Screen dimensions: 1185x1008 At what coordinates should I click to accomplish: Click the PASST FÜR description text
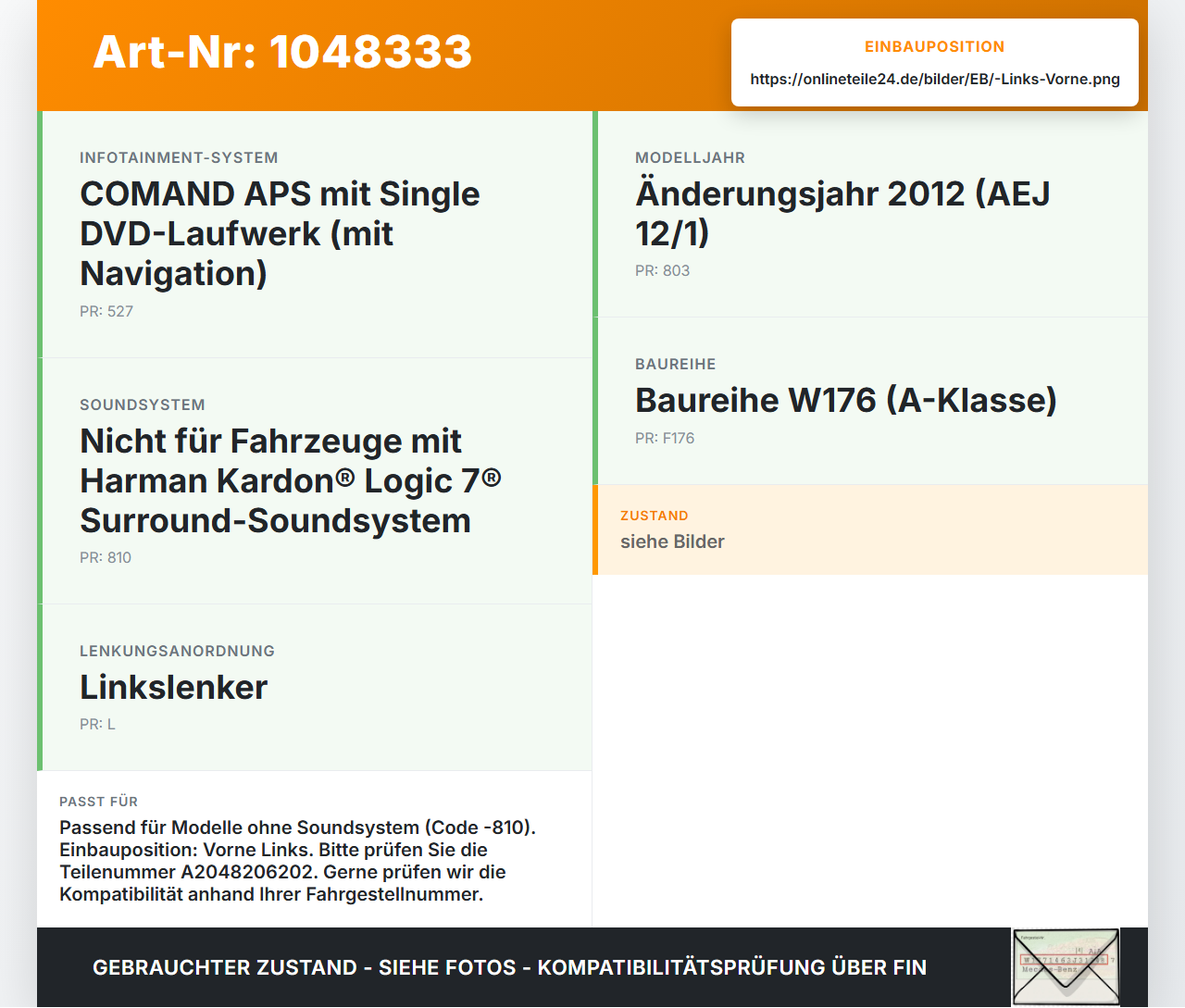[x=298, y=861]
